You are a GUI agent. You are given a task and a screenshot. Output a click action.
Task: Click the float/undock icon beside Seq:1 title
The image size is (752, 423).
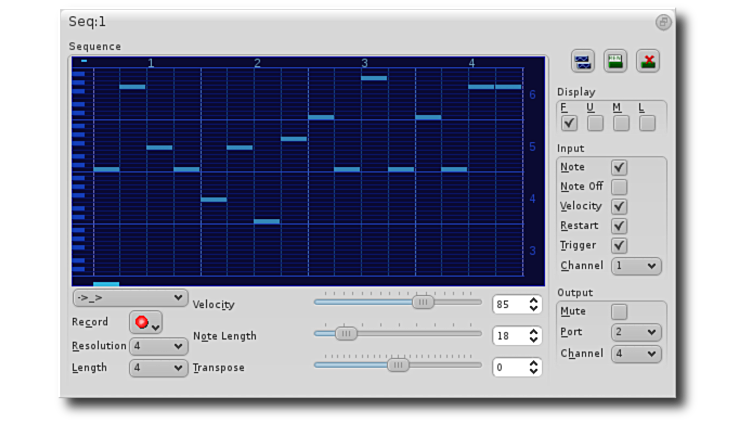tap(663, 22)
